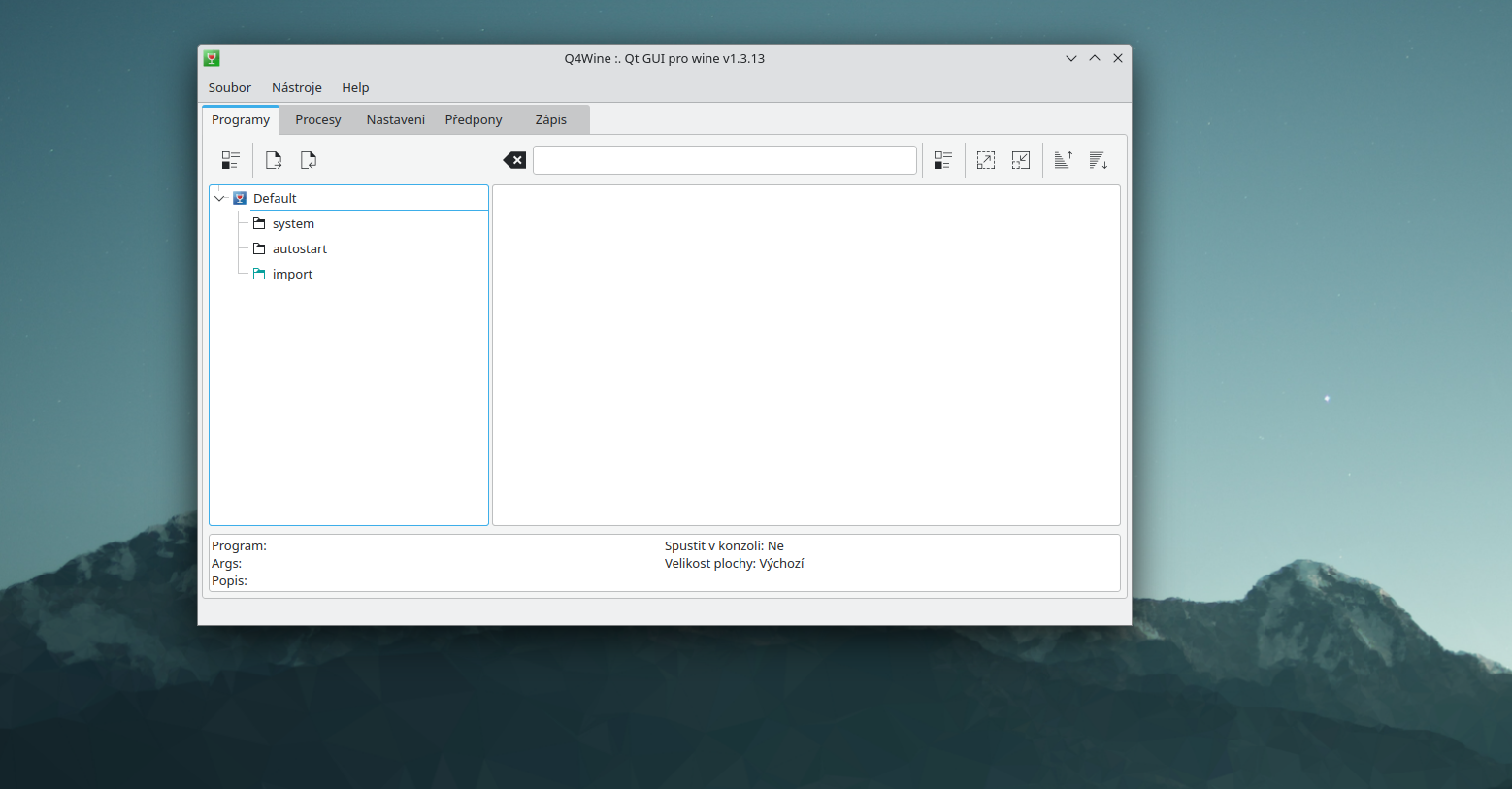This screenshot has height=789, width=1512.
Task: Focus the program search input field
Action: pos(725,160)
